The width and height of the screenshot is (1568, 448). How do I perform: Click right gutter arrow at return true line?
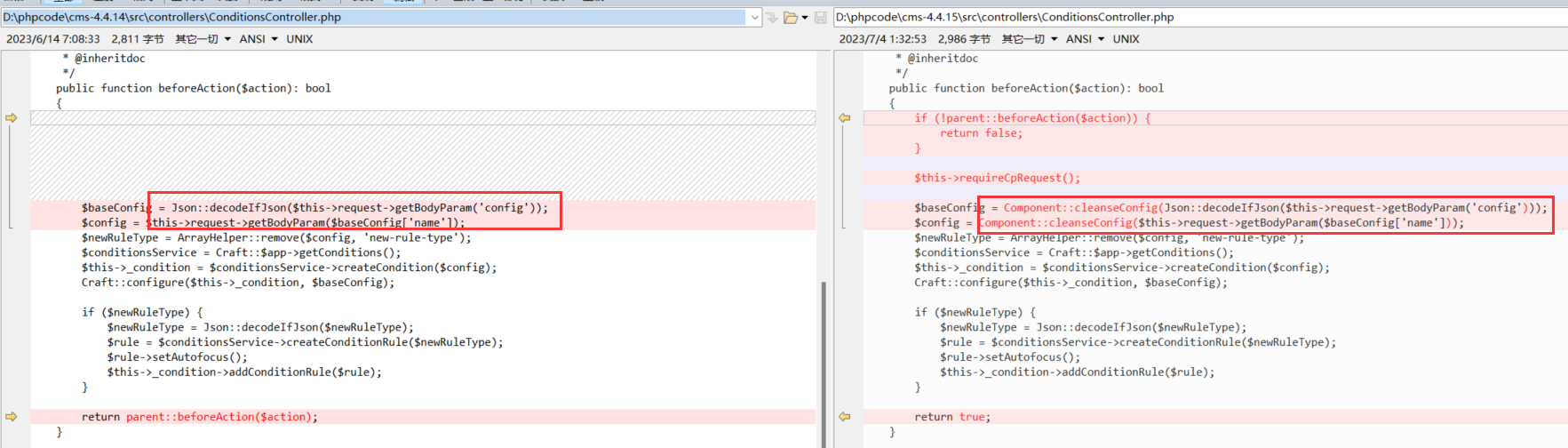pos(845,416)
